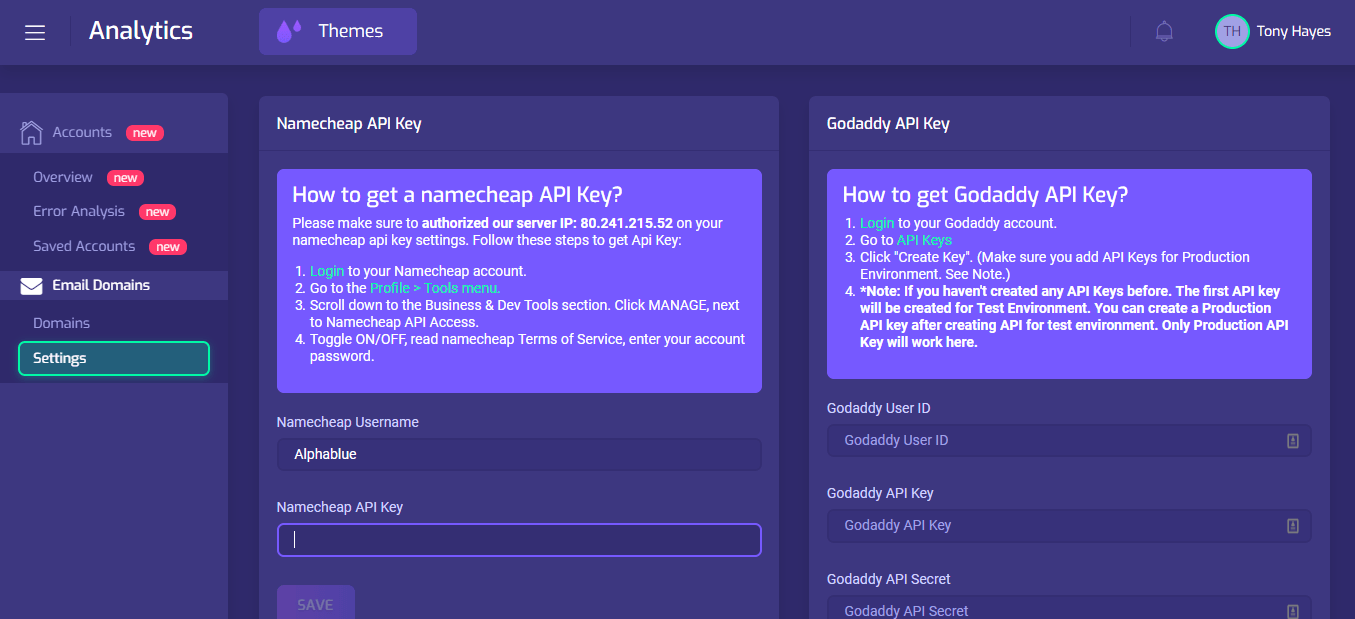Click the Accounts home icon
Viewport: 1355px width, 619px height.
click(31, 132)
